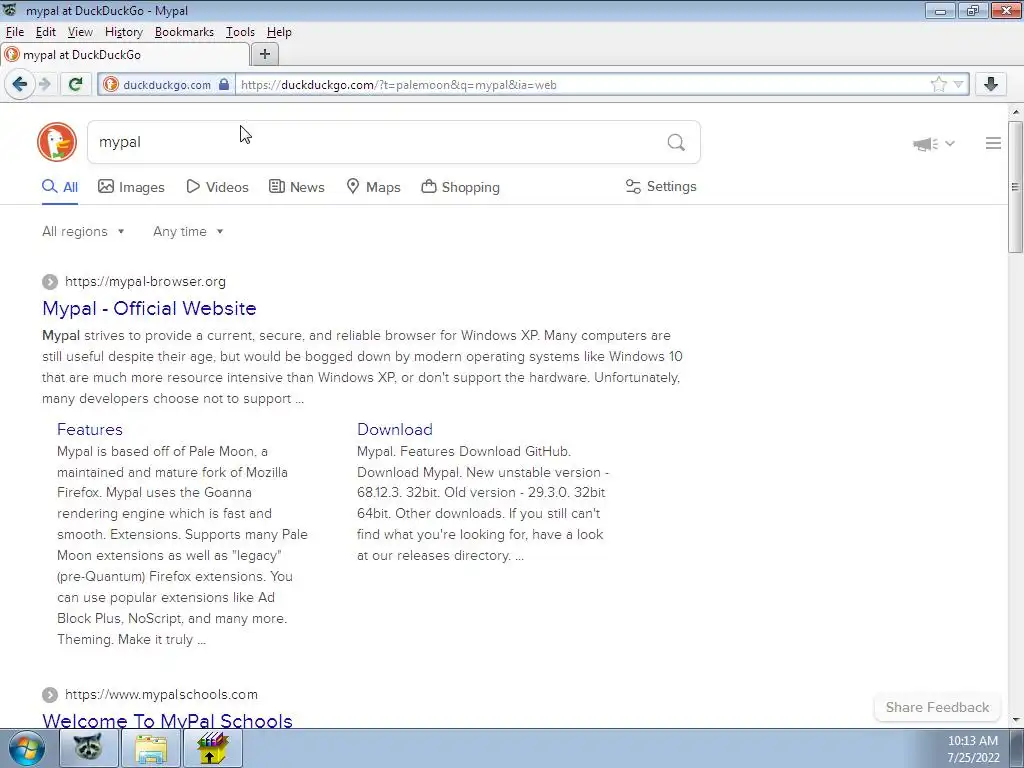Open the Download sublink
This screenshot has width=1024, height=768.
pos(394,429)
